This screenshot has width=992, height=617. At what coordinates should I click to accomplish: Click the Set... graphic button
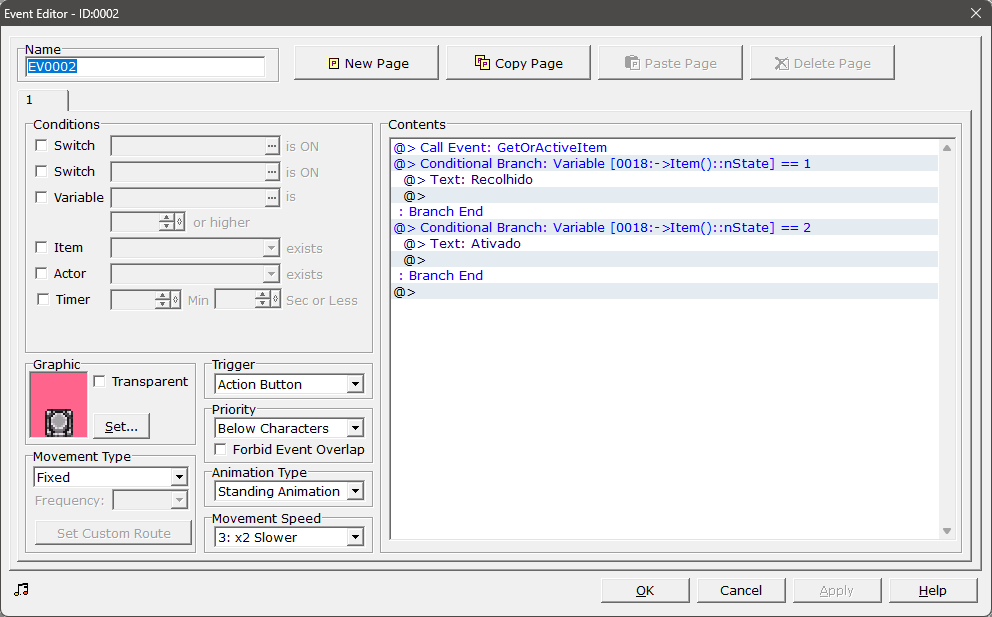click(121, 426)
